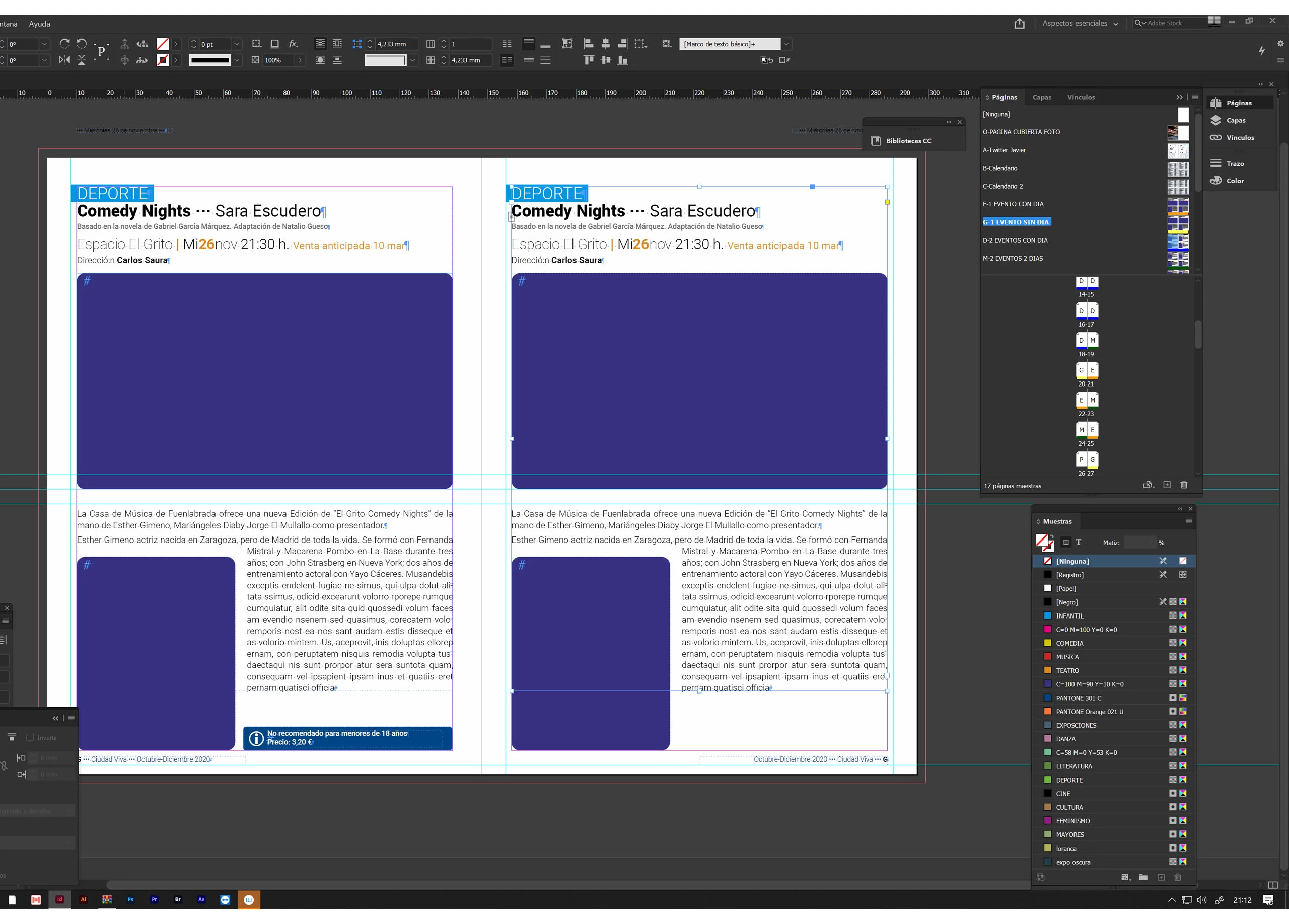This screenshot has width=1289, height=924.
Task: Click the drop shadow icon
Action: [x=275, y=44]
